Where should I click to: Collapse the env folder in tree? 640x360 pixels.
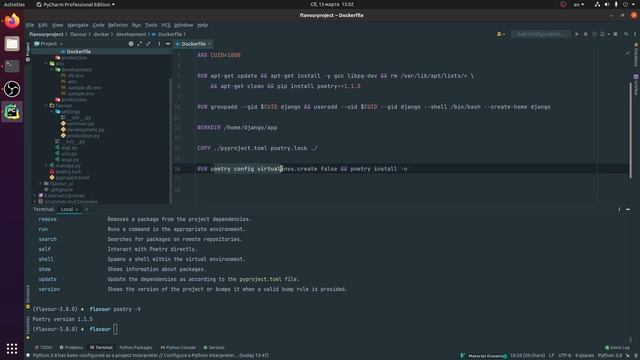click(x=47, y=64)
